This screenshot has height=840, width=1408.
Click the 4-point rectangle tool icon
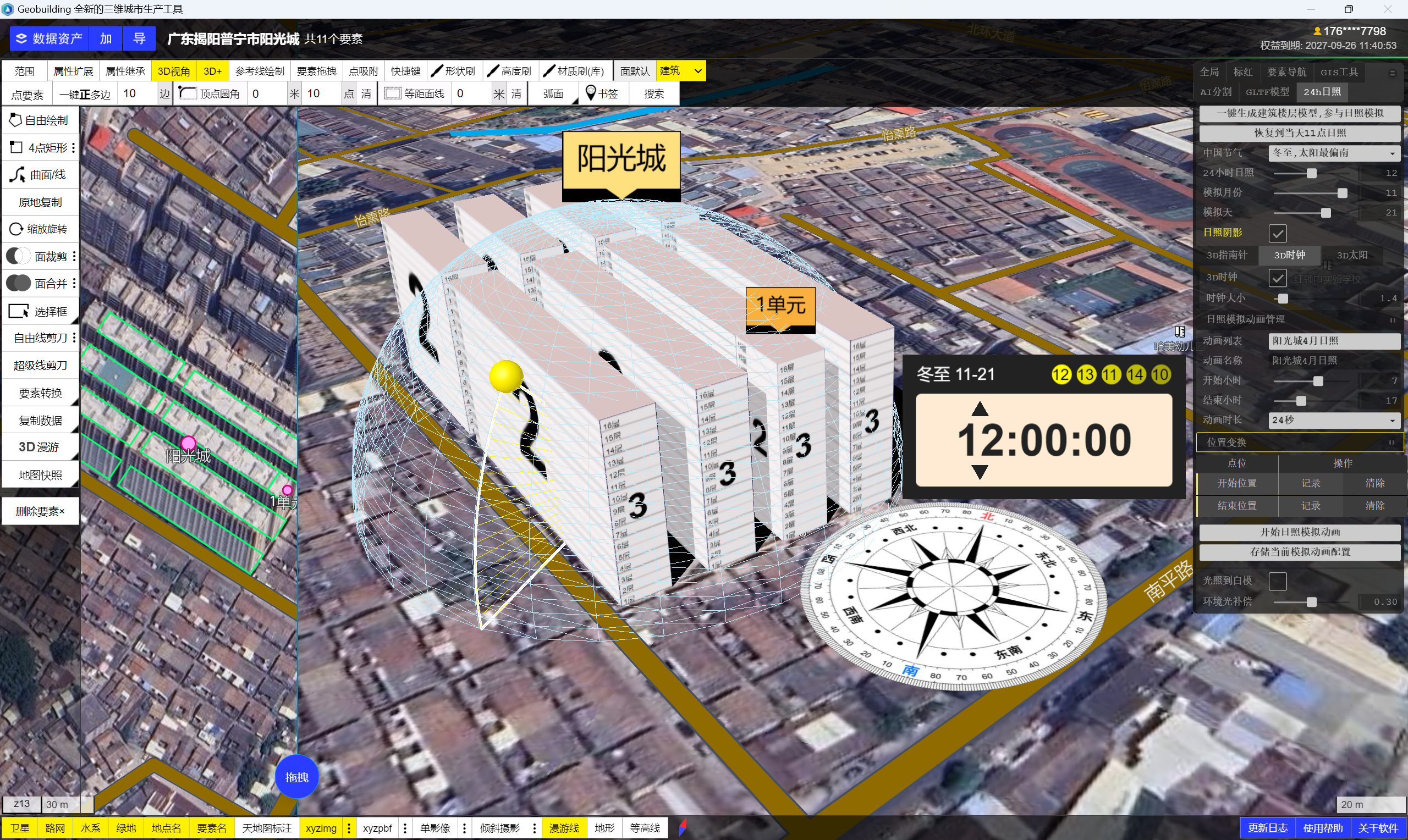pos(16,148)
